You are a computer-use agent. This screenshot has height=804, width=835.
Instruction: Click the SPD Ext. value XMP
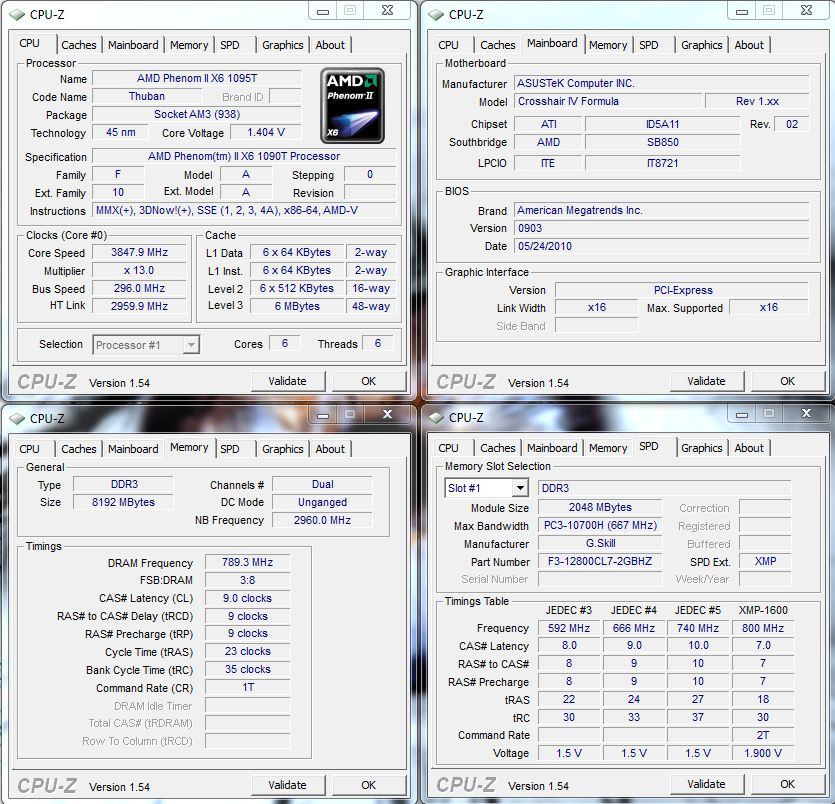click(x=765, y=561)
